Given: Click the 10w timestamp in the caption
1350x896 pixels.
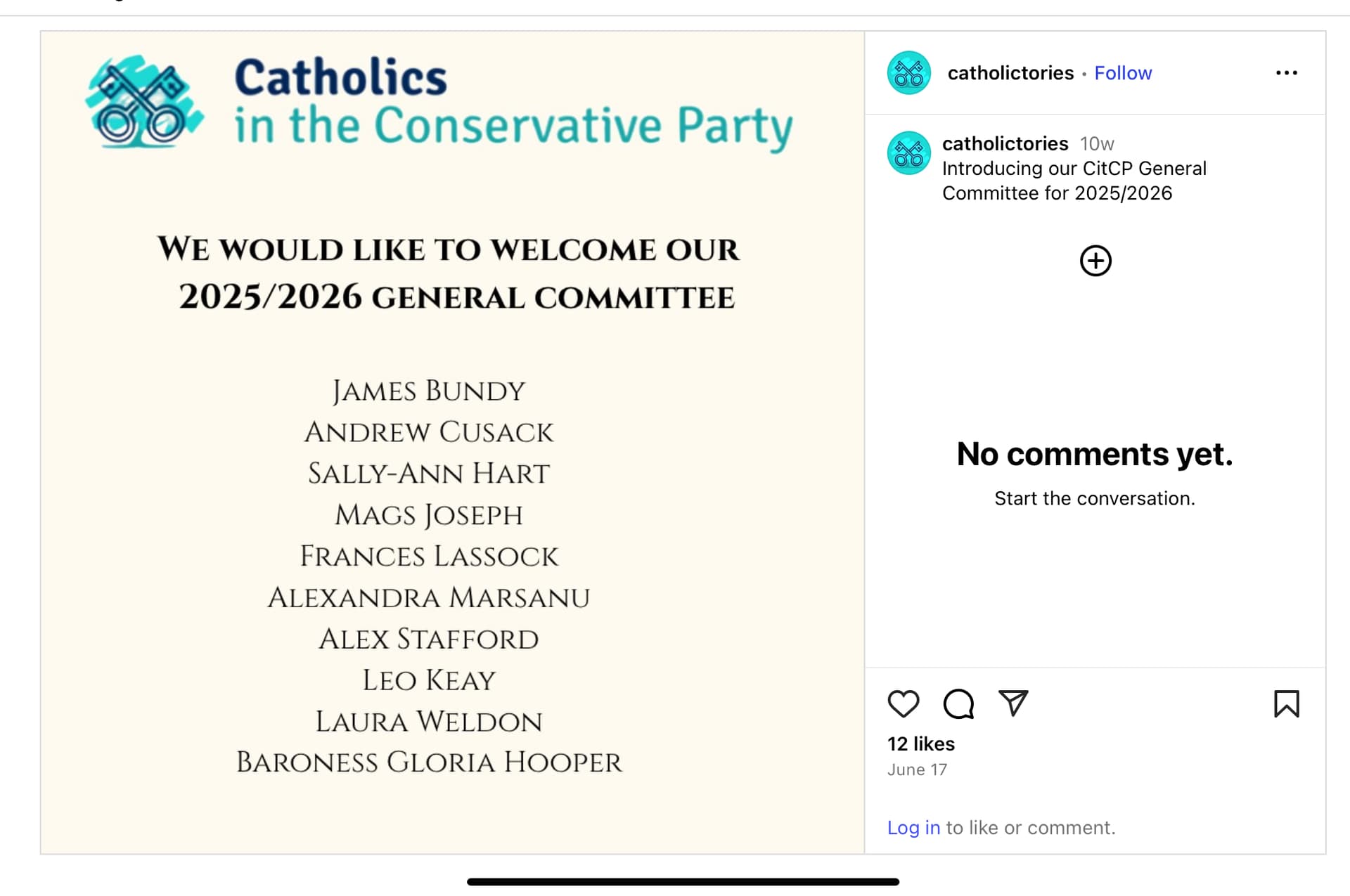Looking at the screenshot, I should coord(1097,144).
